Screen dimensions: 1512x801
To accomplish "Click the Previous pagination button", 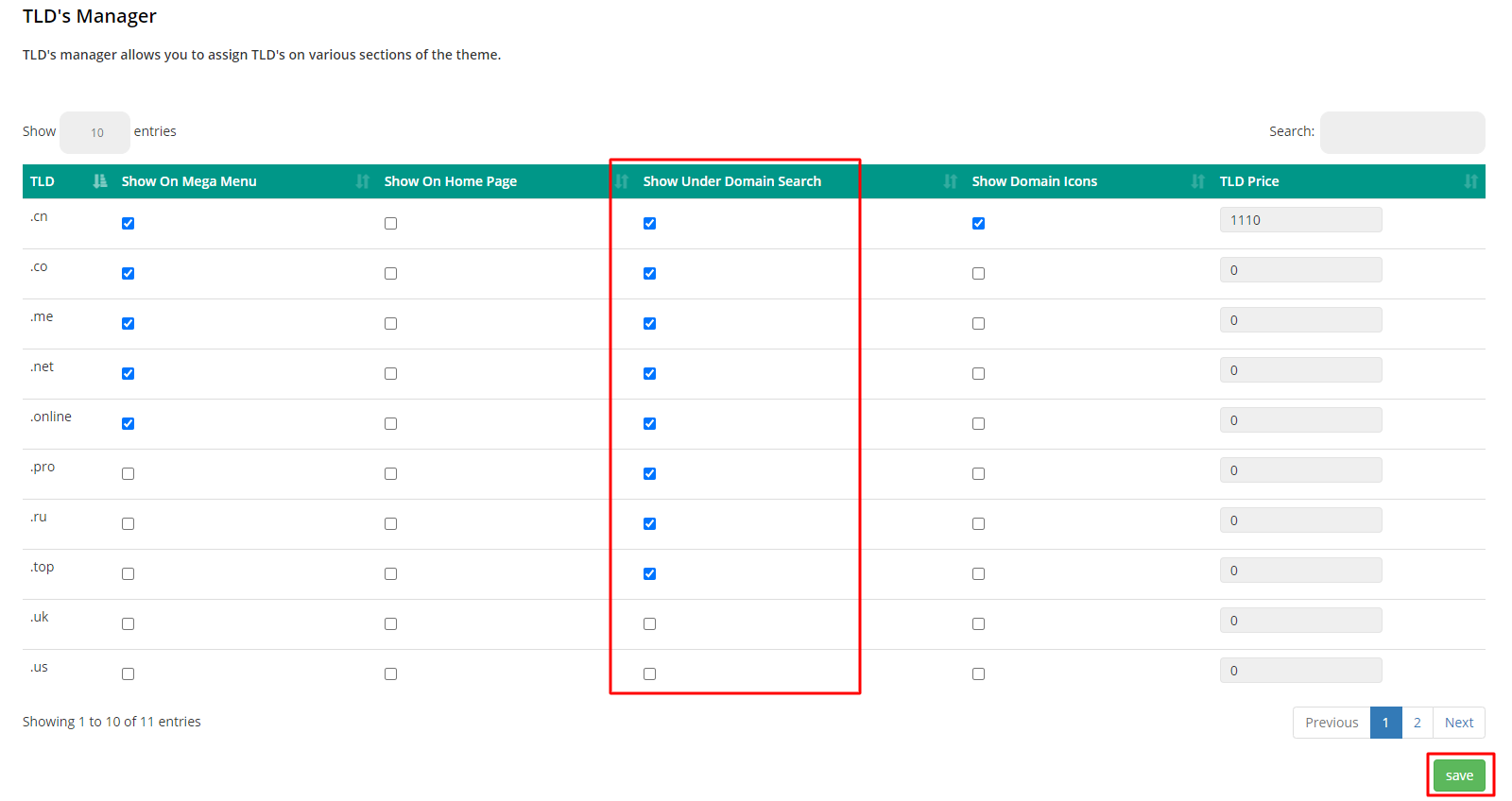I will click(x=1332, y=723).
